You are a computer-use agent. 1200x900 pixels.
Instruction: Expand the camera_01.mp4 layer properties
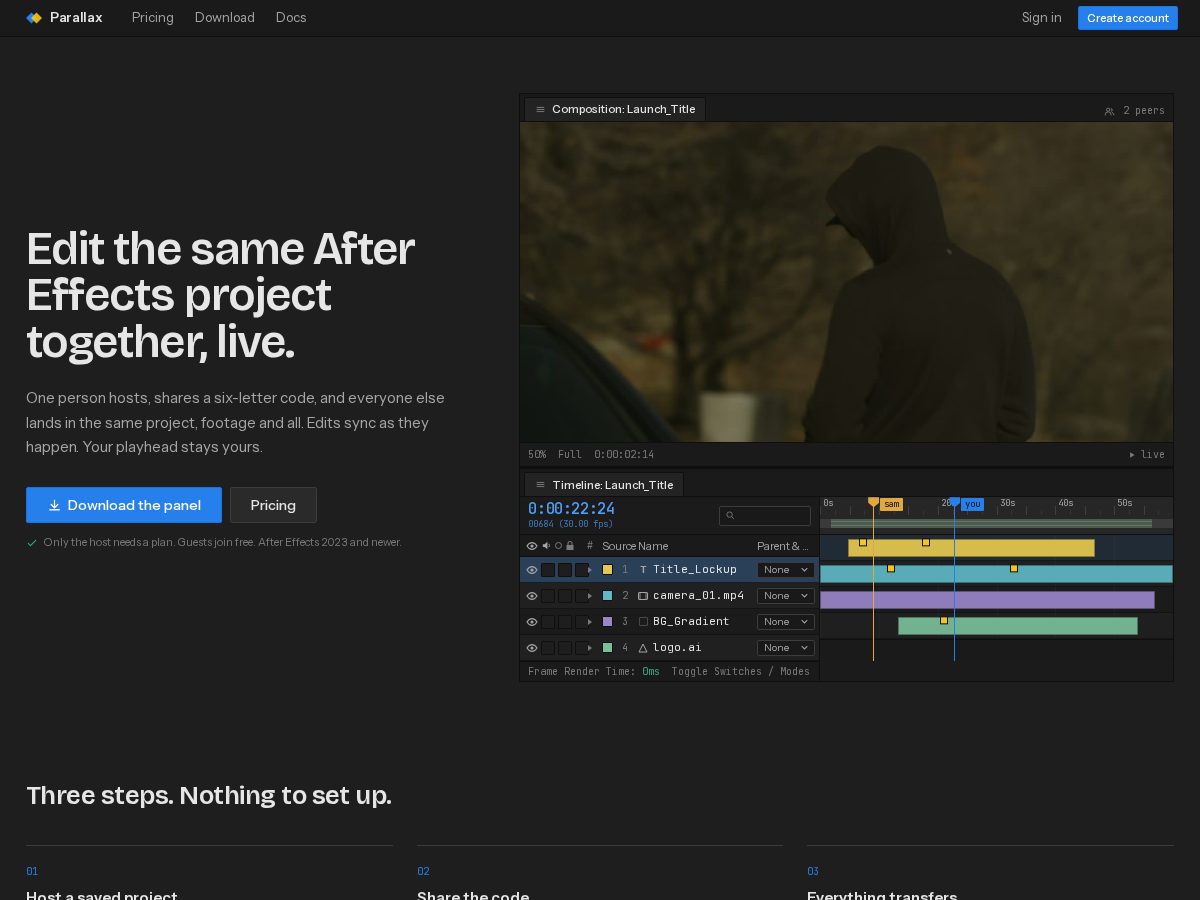pyautogui.click(x=590, y=596)
